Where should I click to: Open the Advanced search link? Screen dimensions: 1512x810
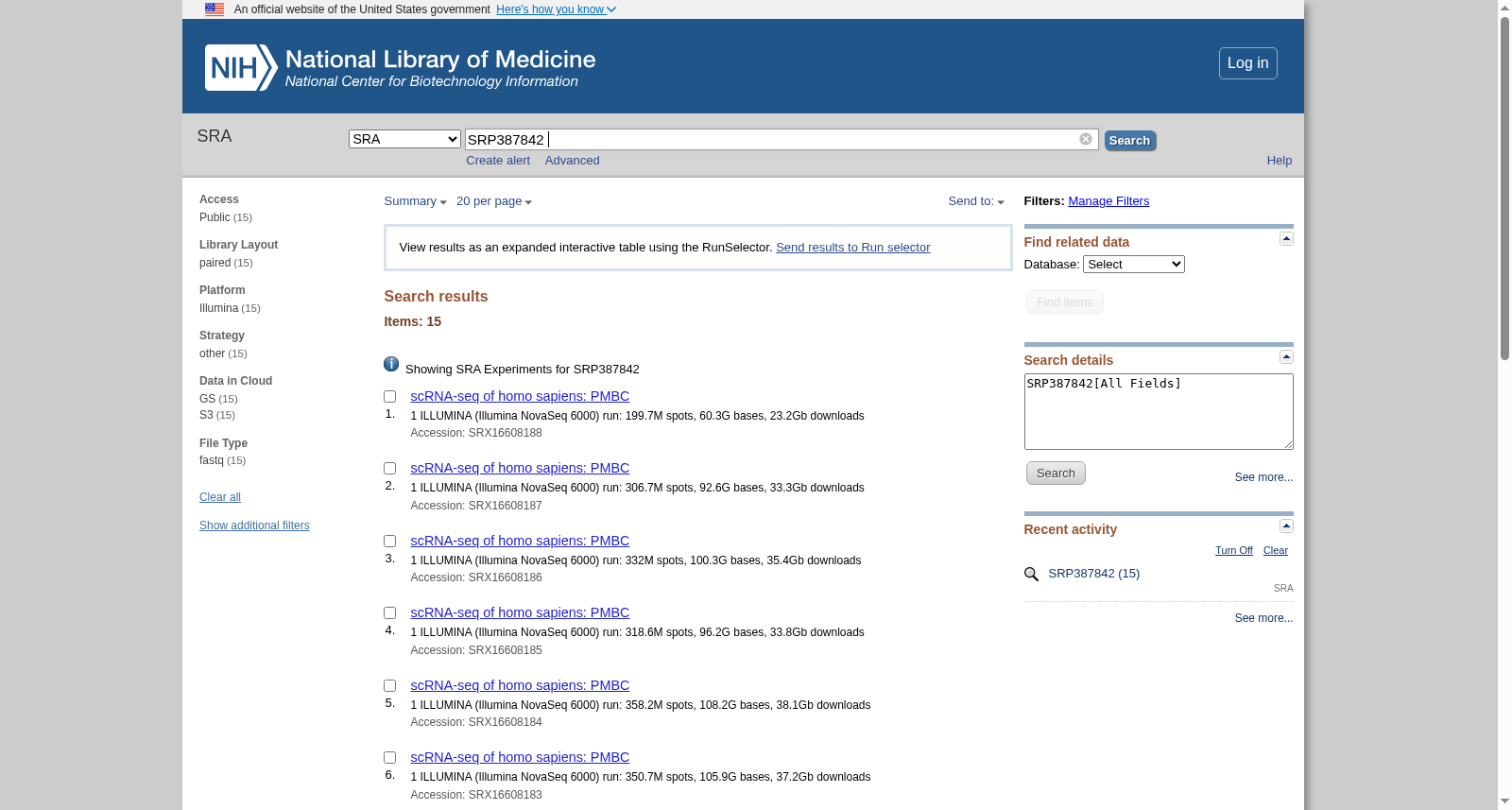[572, 161]
